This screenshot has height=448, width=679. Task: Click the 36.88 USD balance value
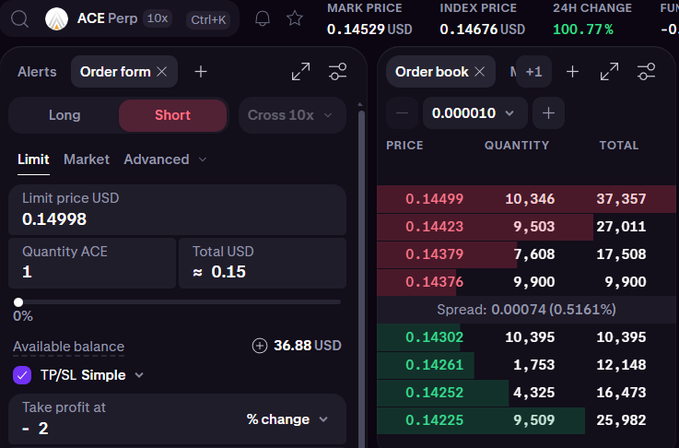coord(307,346)
